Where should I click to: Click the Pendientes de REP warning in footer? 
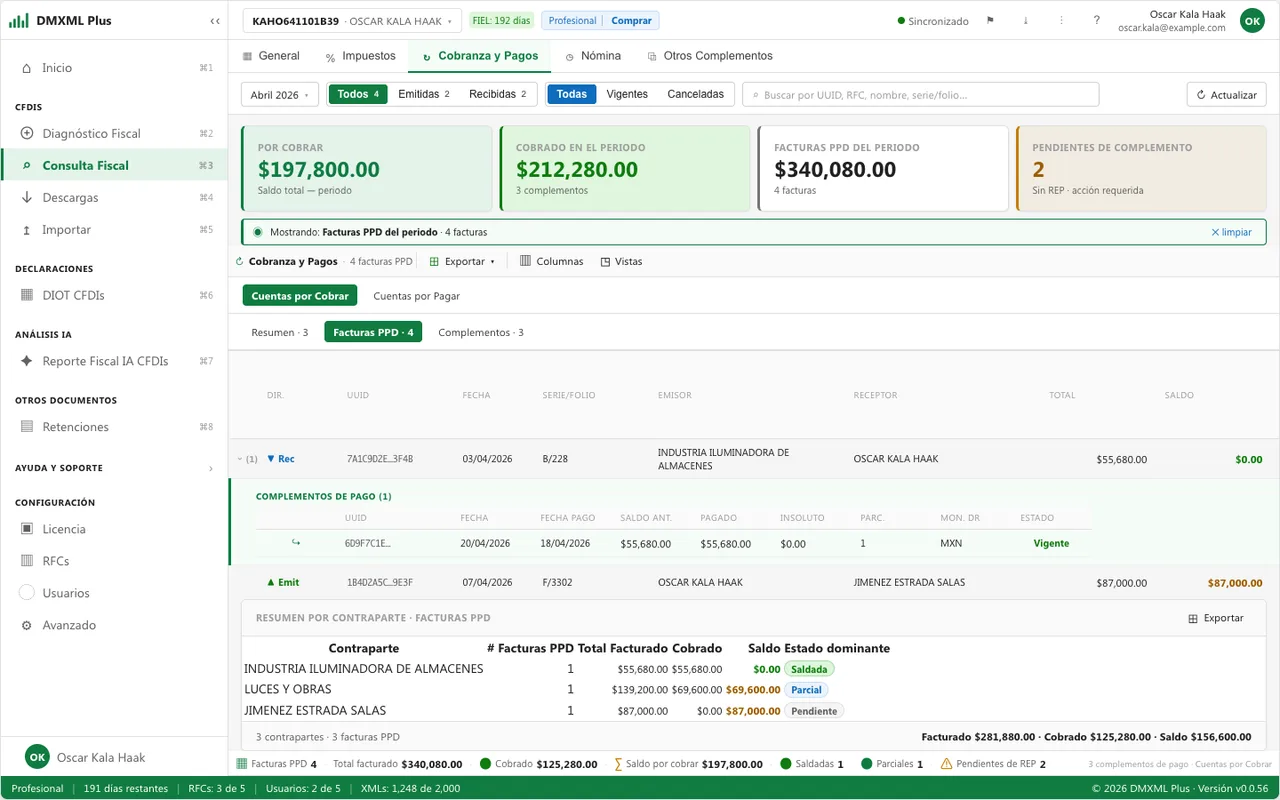click(x=993, y=763)
